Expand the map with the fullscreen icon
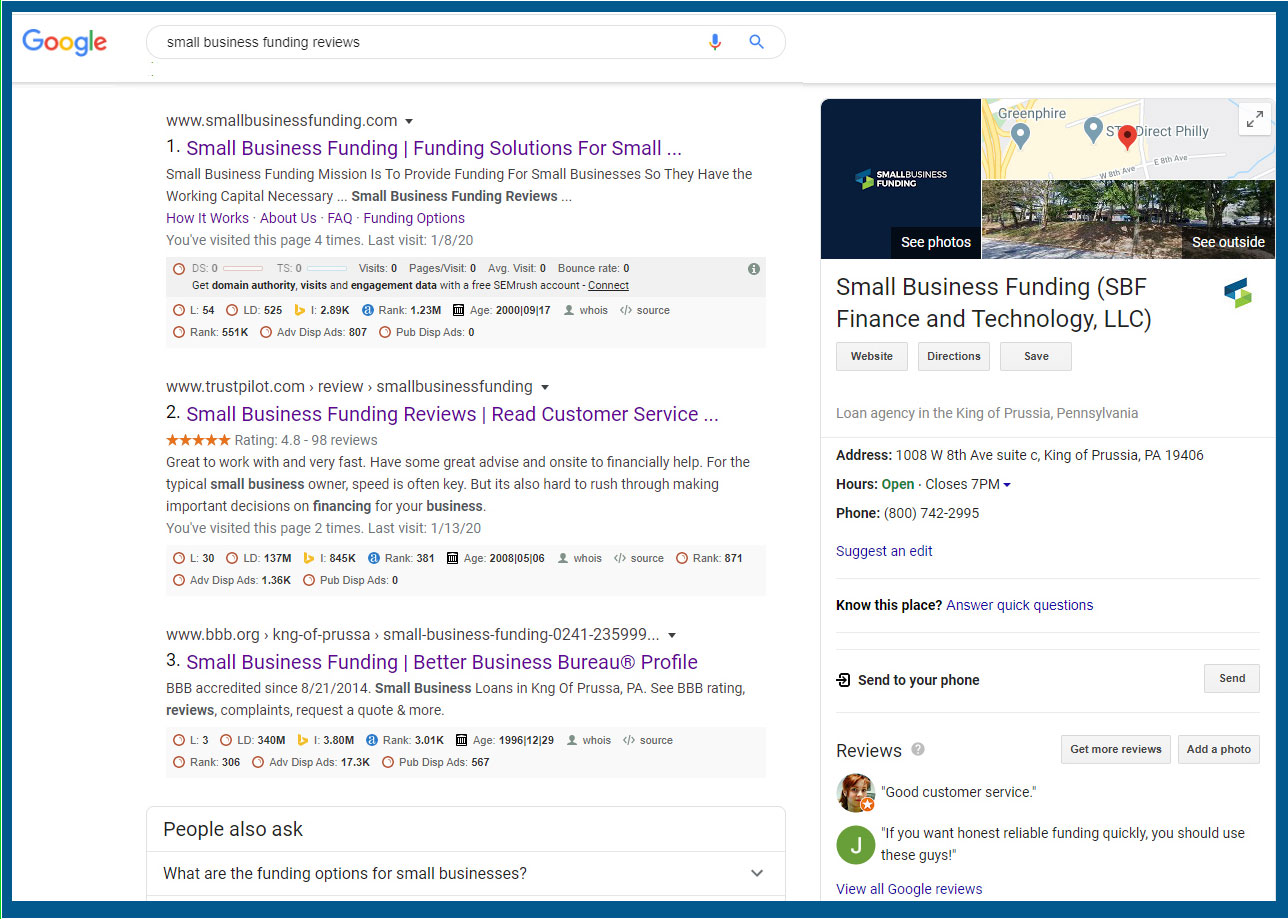 tap(1254, 119)
